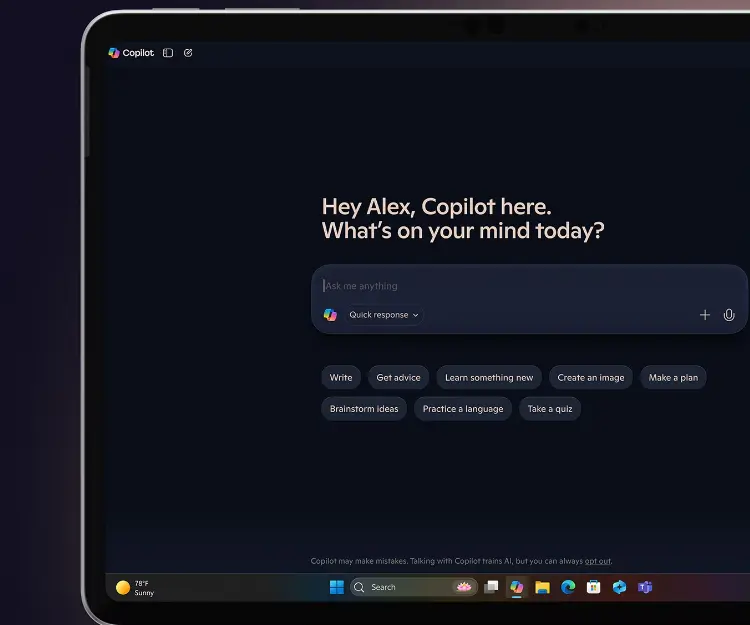Click the Copilot taskbar icon
The height and width of the screenshot is (625, 750).
pos(517,587)
